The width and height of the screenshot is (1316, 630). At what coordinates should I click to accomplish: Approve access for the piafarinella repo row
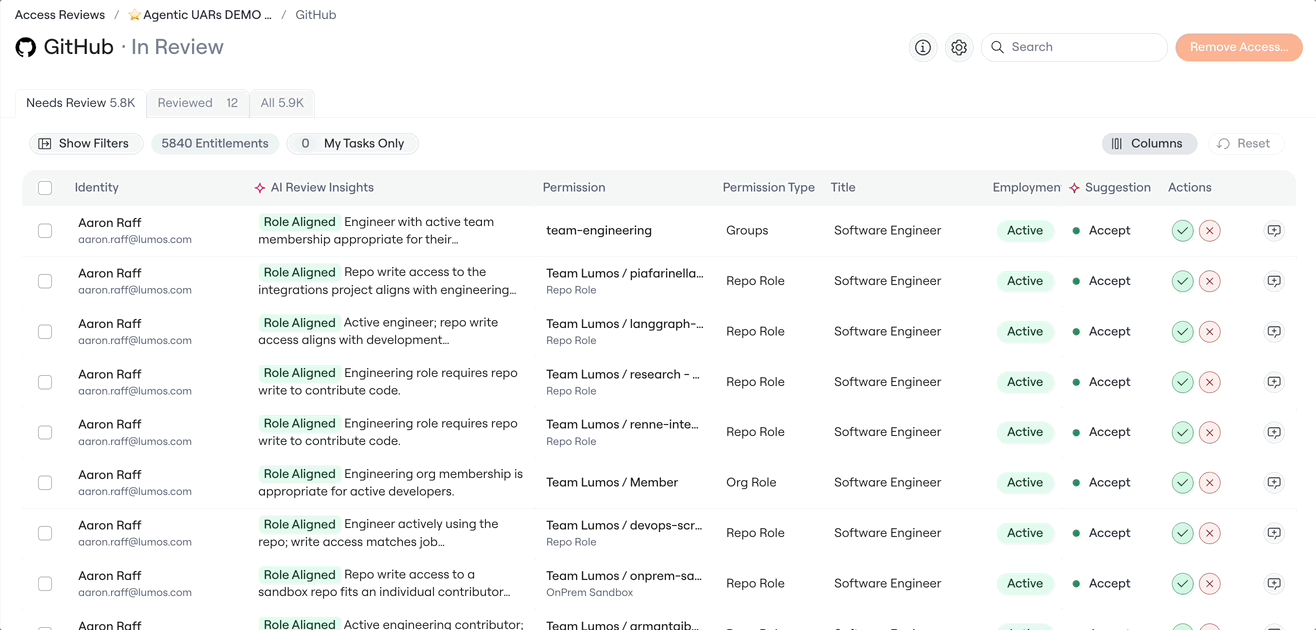pos(1183,281)
